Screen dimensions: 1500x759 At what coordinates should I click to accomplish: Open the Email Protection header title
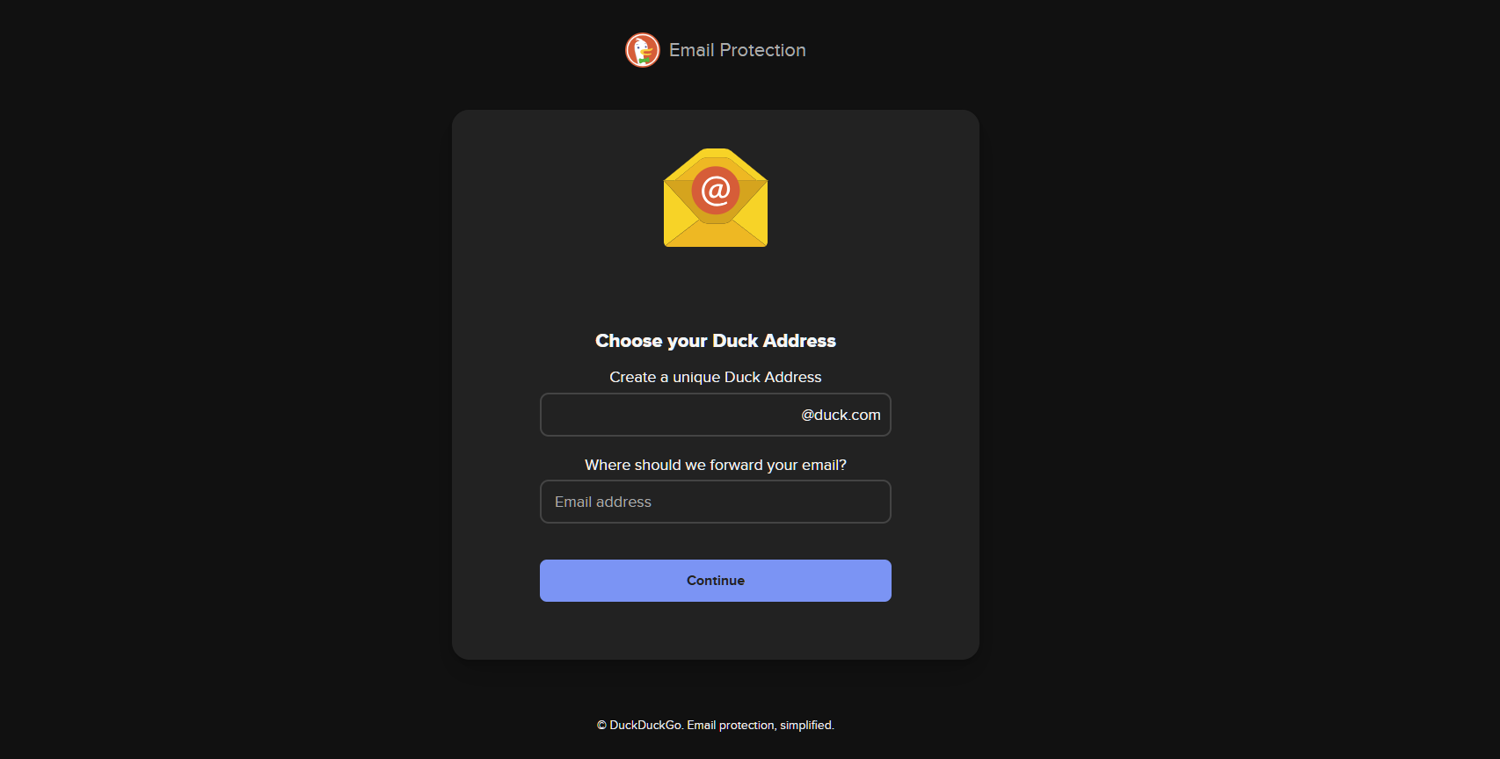[x=737, y=50]
